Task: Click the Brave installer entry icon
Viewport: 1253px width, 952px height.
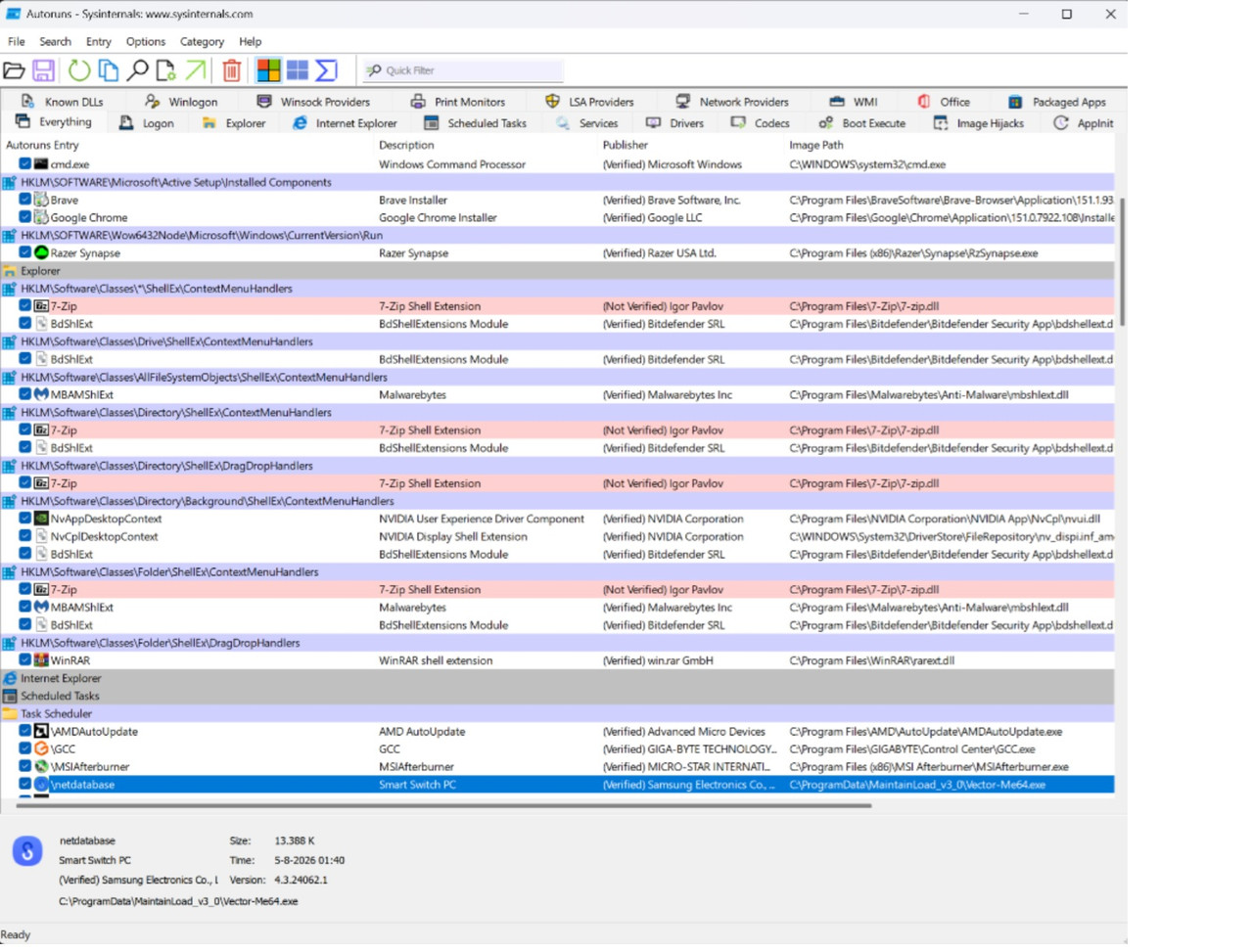Action: pyautogui.click(x=41, y=200)
